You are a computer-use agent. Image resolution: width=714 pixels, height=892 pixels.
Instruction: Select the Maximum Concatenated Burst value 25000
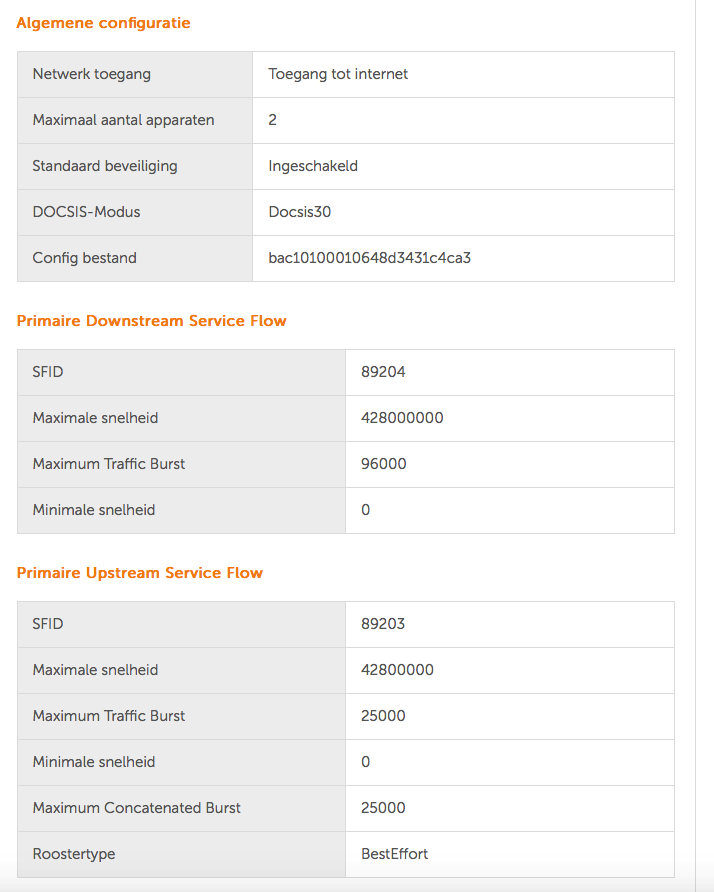tap(383, 808)
